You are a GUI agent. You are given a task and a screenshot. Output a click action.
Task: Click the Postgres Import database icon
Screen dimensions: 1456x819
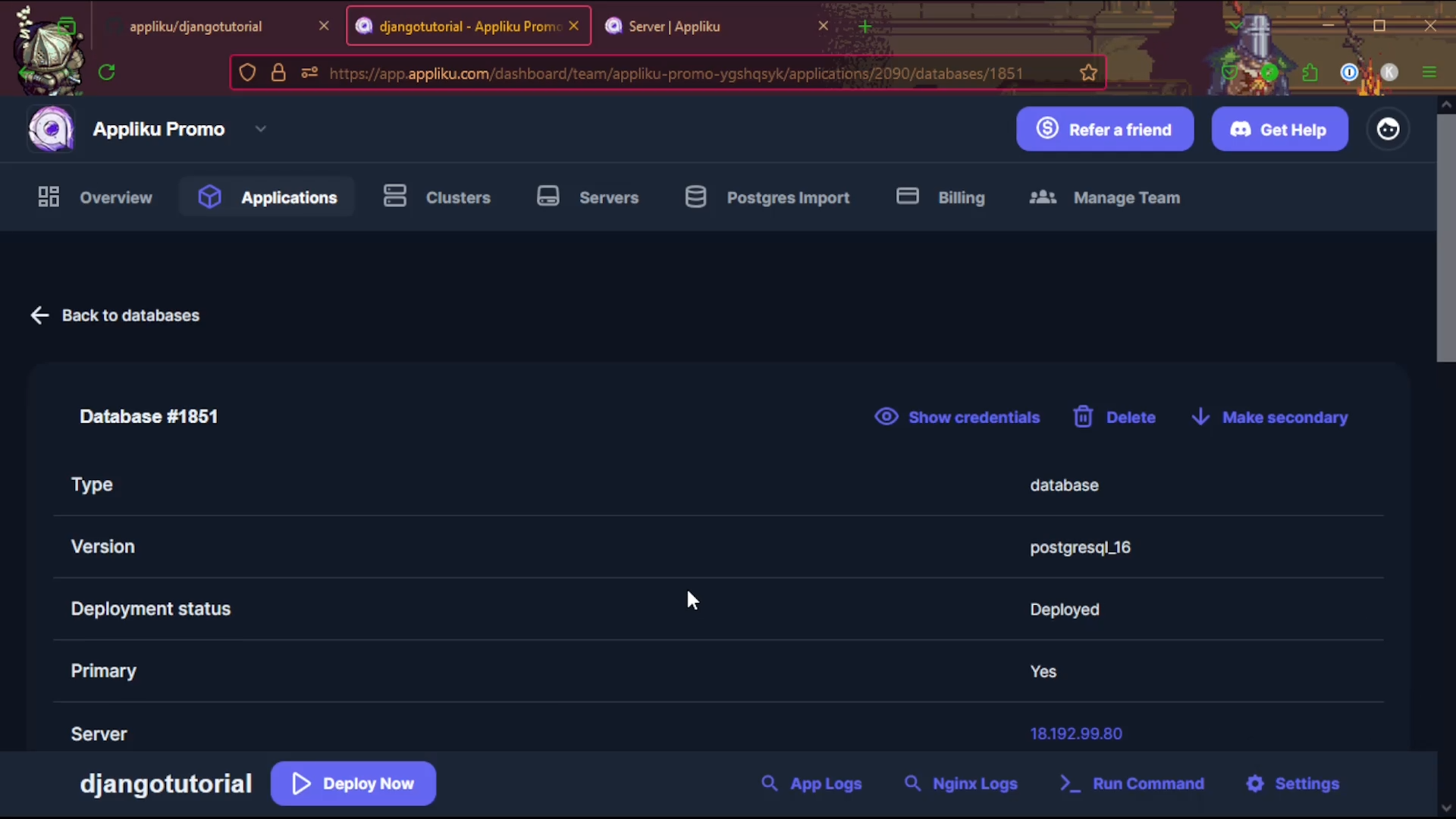695,197
